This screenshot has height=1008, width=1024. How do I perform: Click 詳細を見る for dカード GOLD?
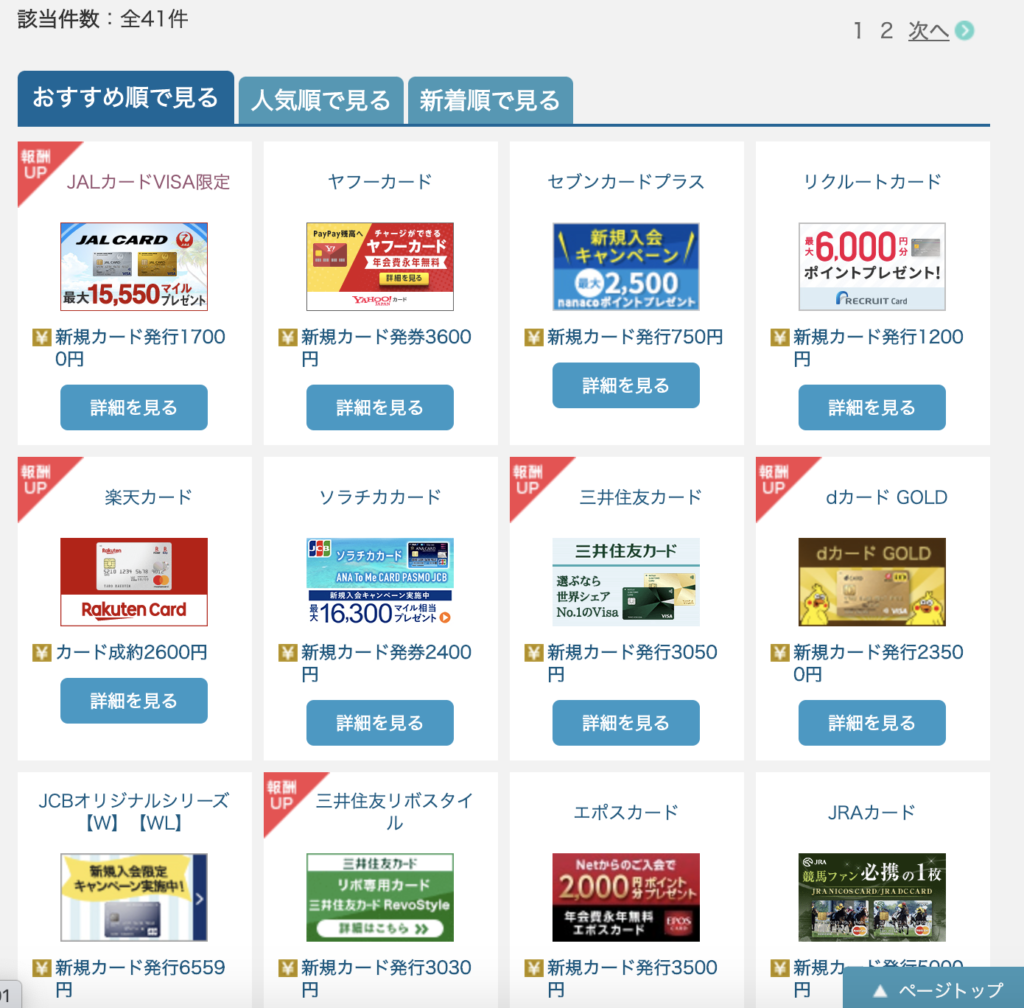872,723
